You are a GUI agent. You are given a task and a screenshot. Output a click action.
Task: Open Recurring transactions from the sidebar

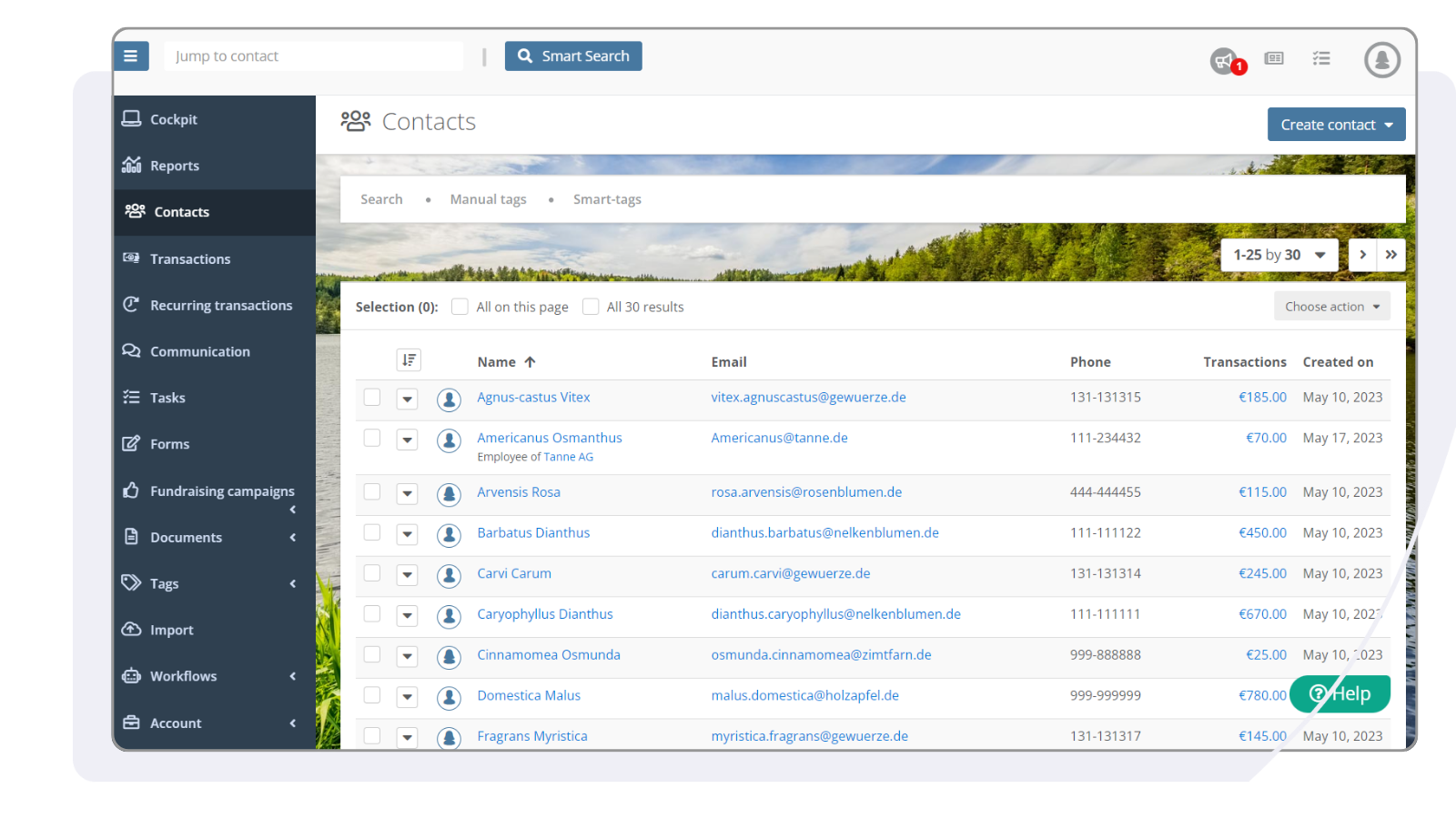[221, 305]
